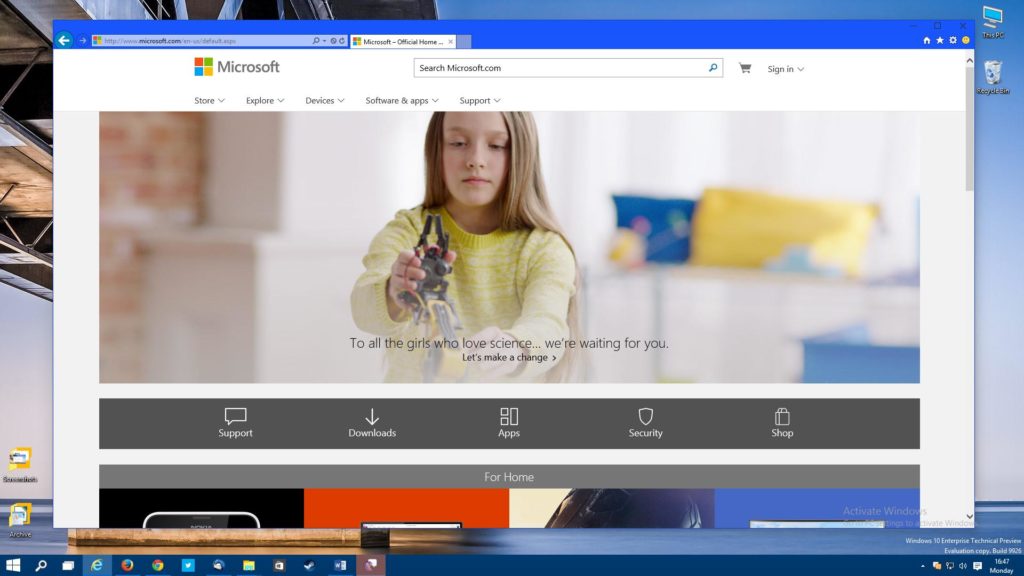The image size is (1024, 576).
Task: Open browser Tools gear icon
Action: click(x=953, y=40)
